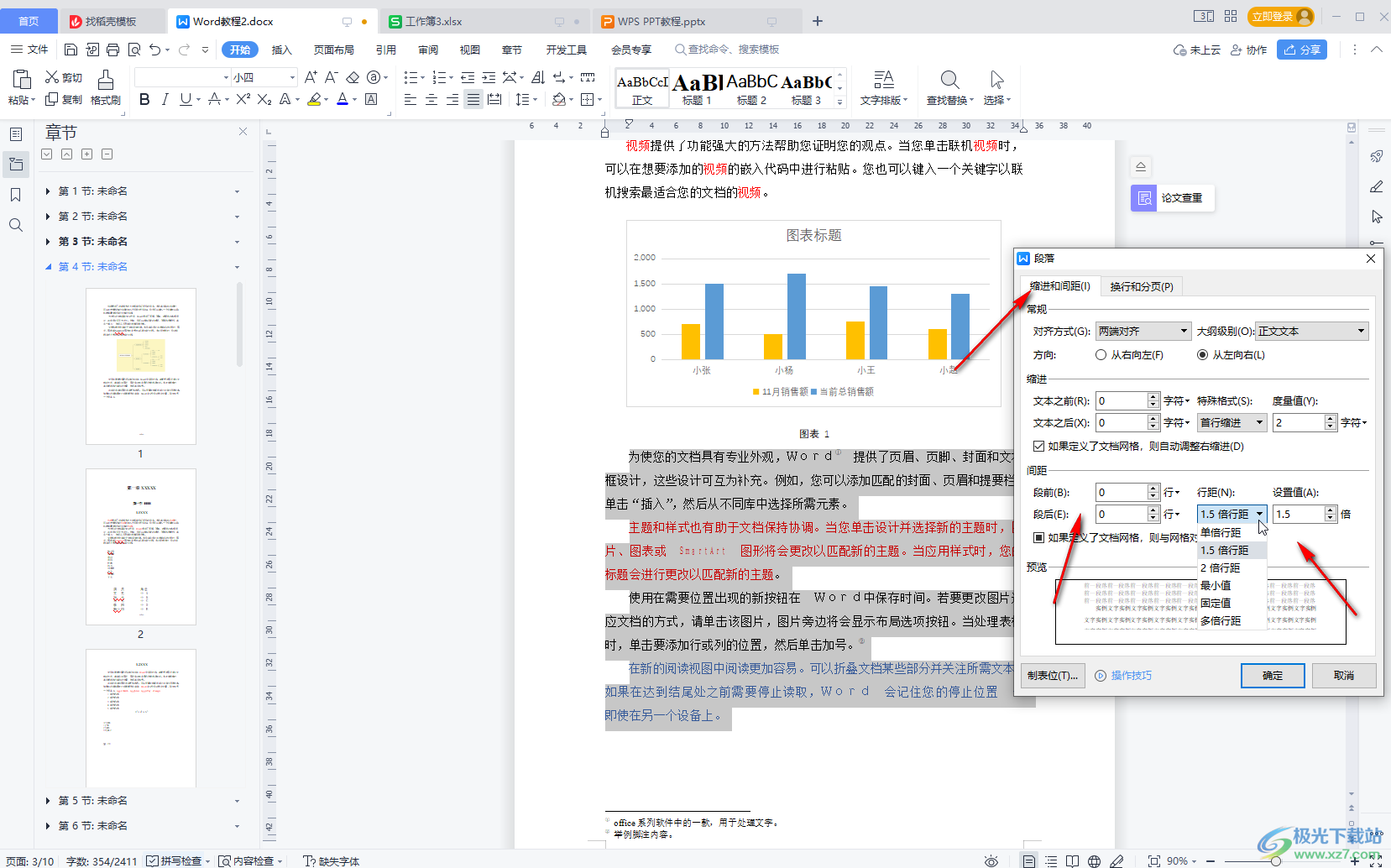1391x868 pixels.
Task: Toggle content check (内容检查) in status bar
Action: (x=250, y=861)
